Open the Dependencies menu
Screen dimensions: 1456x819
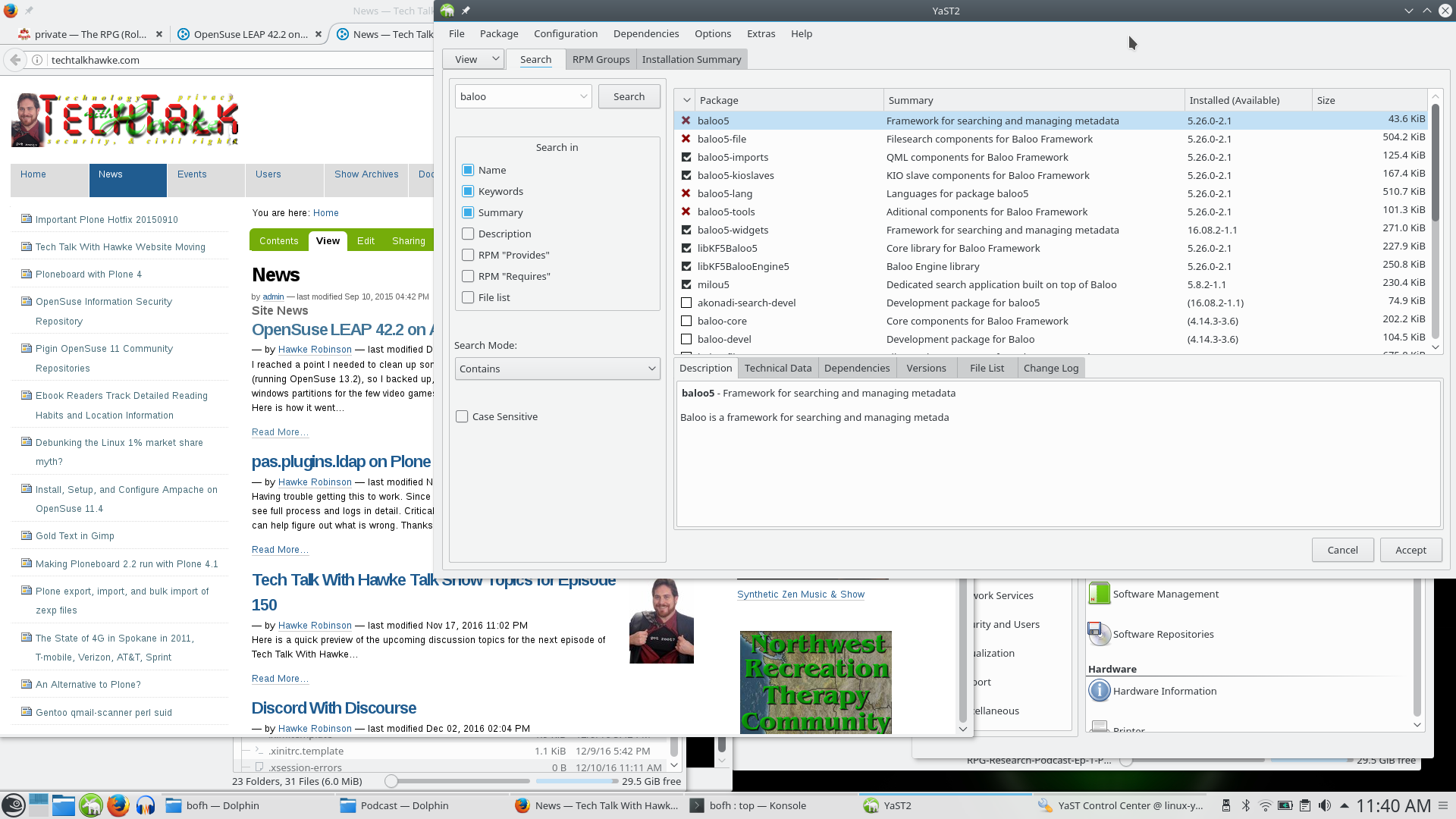pyautogui.click(x=645, y=33)
